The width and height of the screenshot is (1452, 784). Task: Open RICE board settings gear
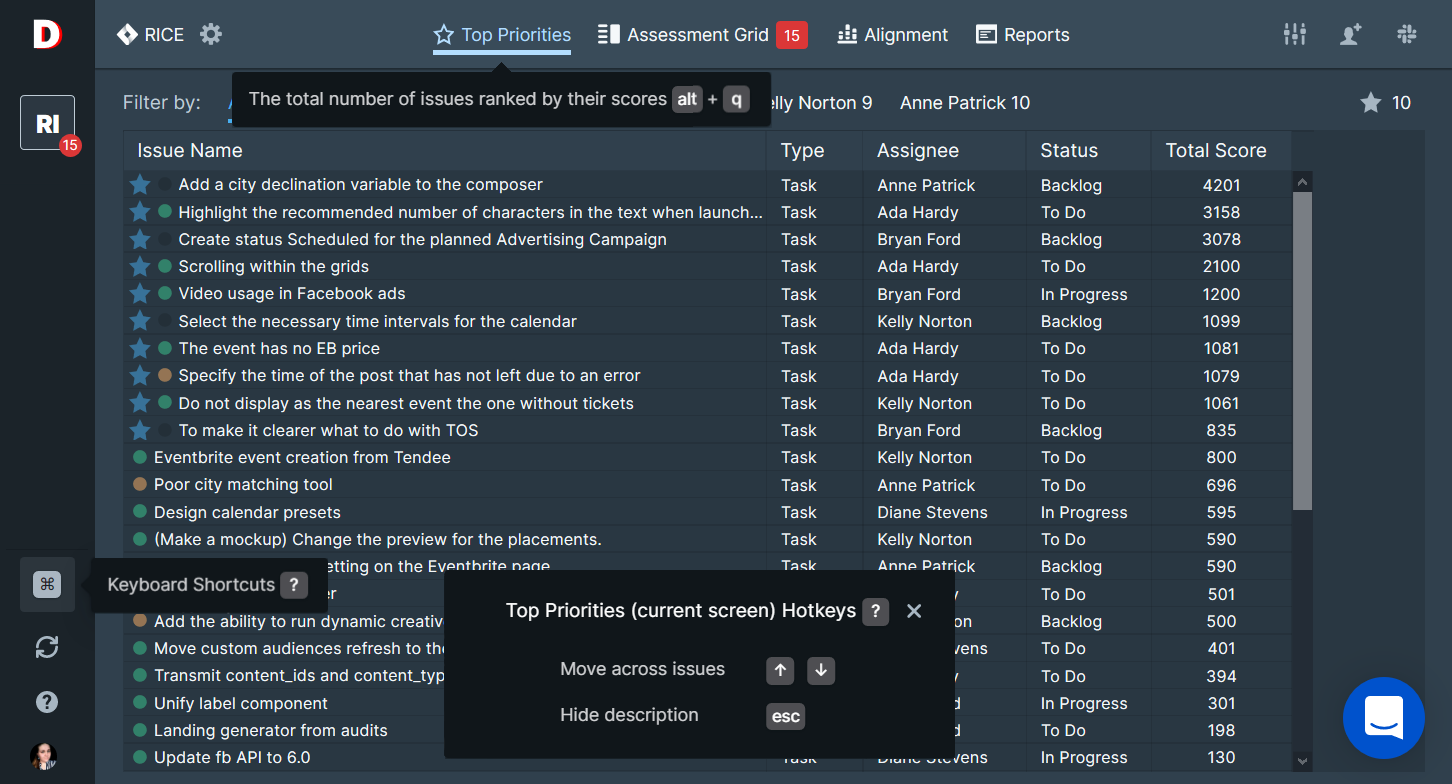pyautogui.click(x=210, y=35)
